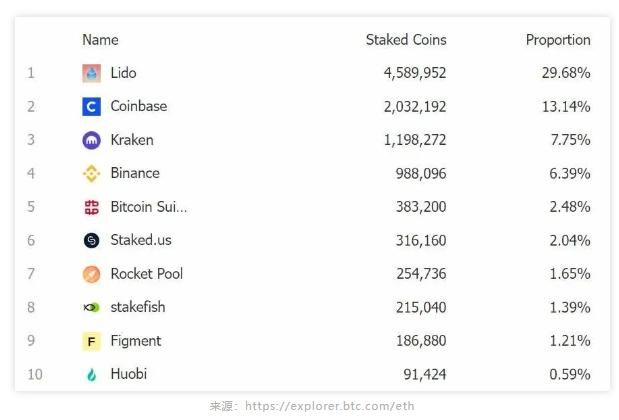619x420 pixels.
Task: Click Huobi's 91,424 staked coins value
Action: [423, 374]
